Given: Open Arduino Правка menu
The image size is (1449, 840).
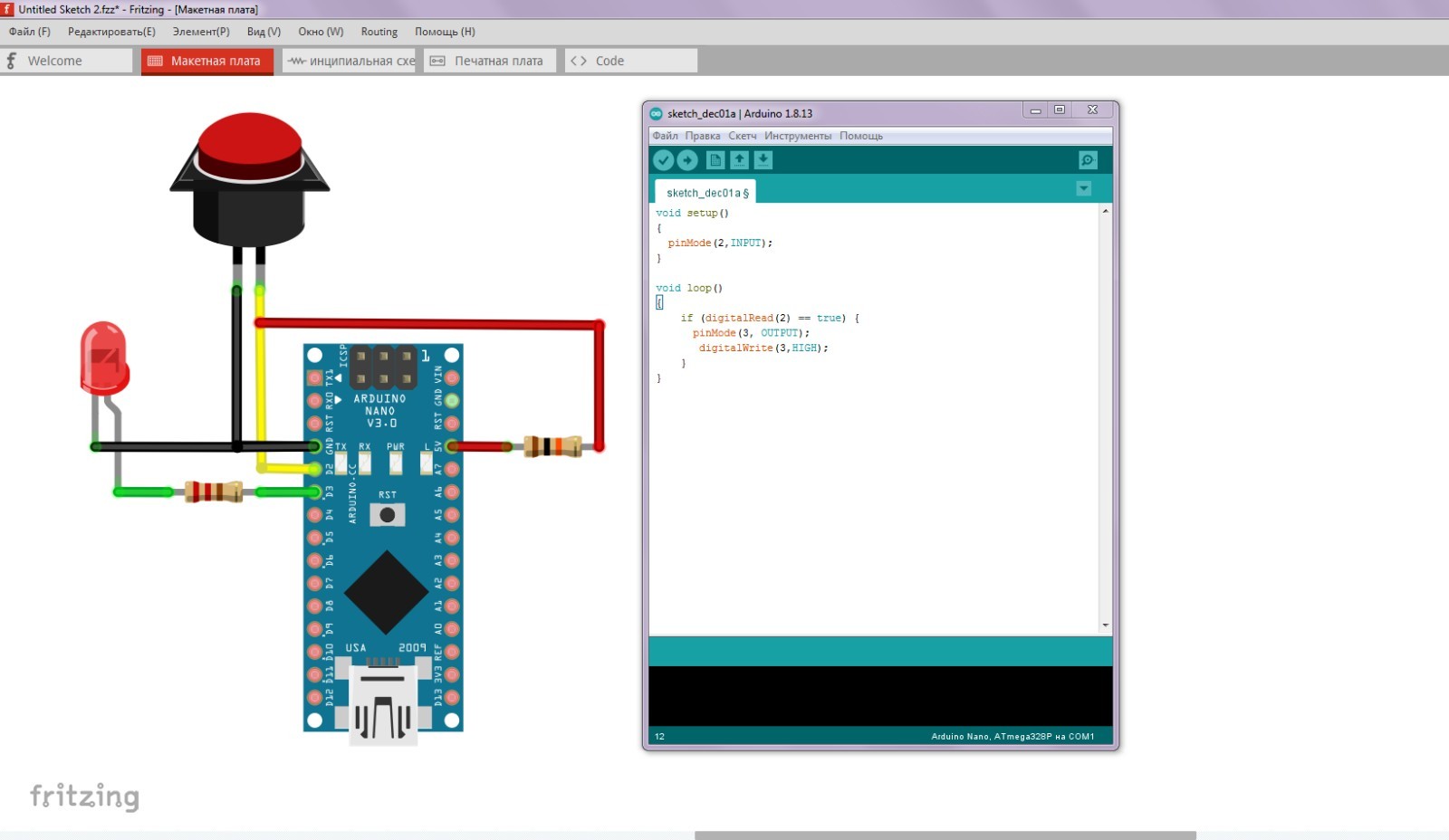Looking at the screenshot, I should 703,136.
